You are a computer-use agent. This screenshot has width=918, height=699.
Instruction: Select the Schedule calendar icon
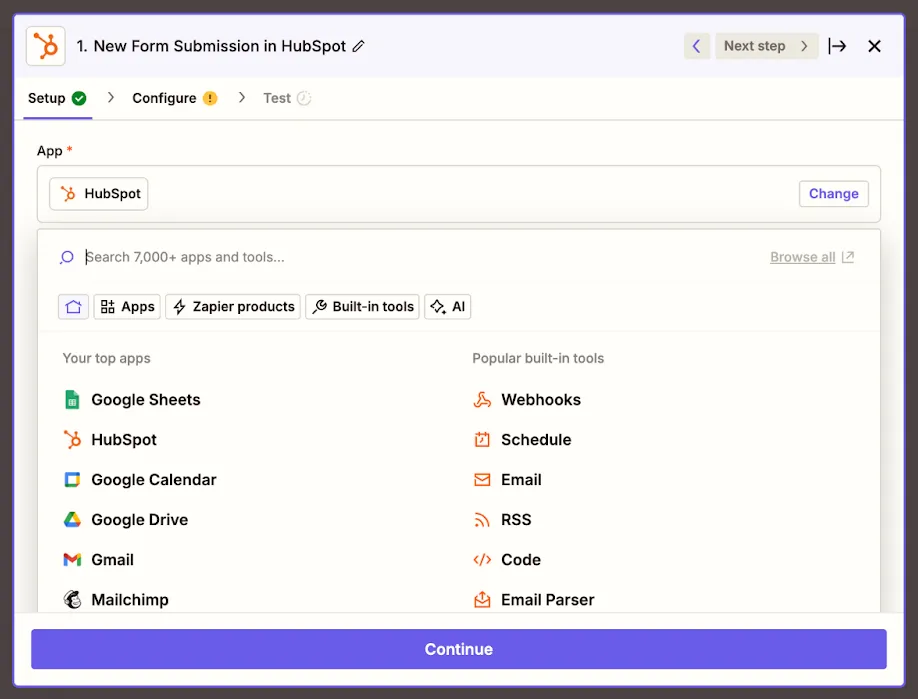482,440
